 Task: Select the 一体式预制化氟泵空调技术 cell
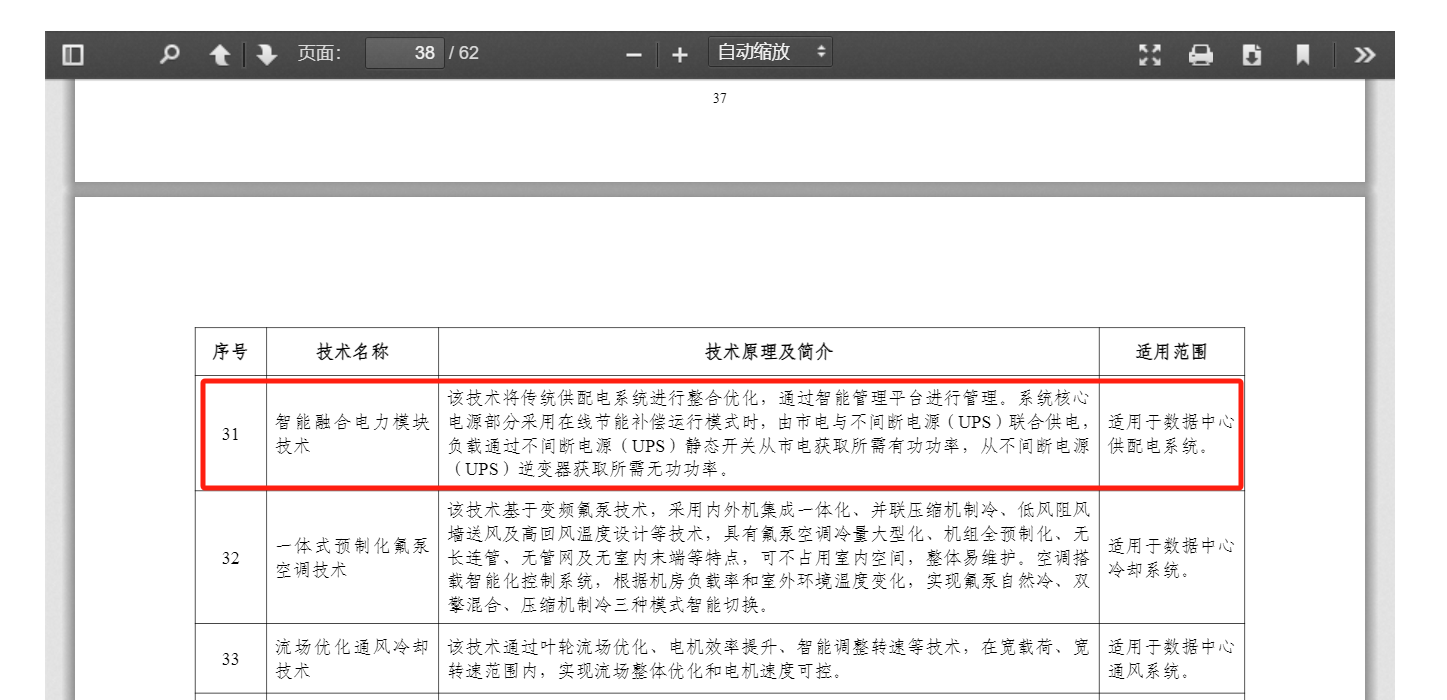coord(353,558)
